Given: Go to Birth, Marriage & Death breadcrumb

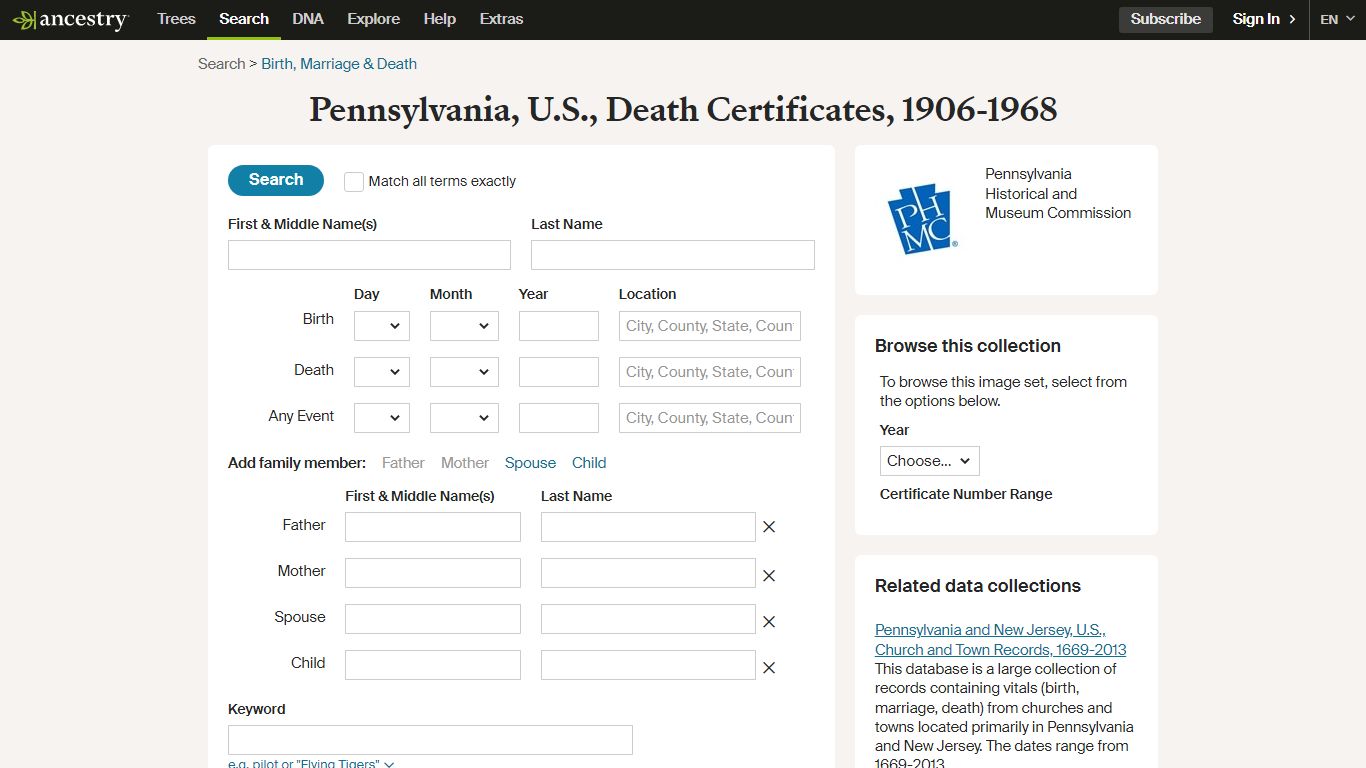Looking at the screenshot, I should pyautogui.click(x=339, y=64).
